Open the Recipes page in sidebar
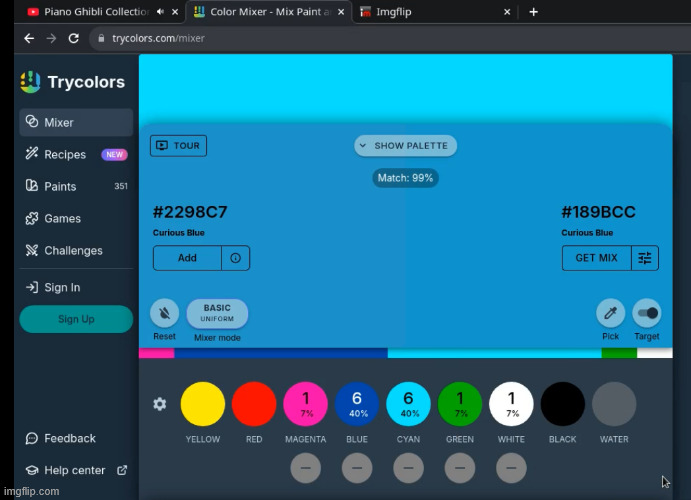Image resolution: width=691 pixels, height=500 pixels. pos(65,155)
